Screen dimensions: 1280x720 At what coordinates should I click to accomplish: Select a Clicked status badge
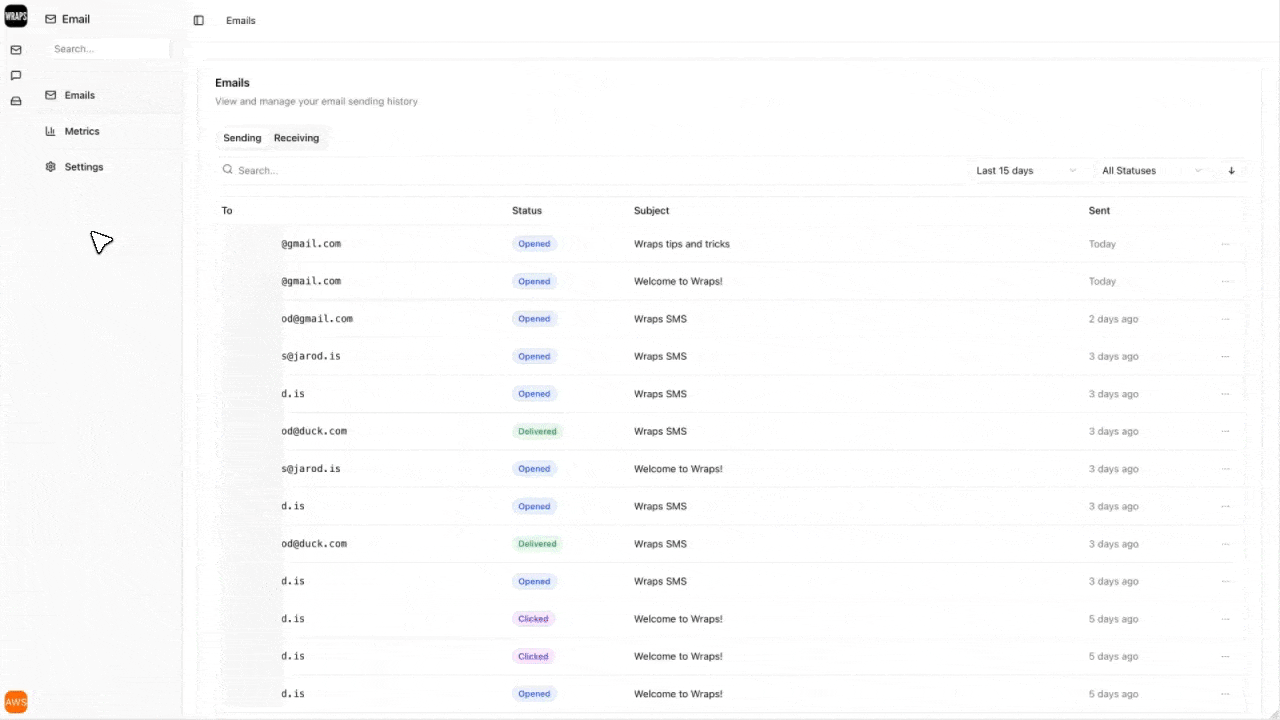coord(533,618)
